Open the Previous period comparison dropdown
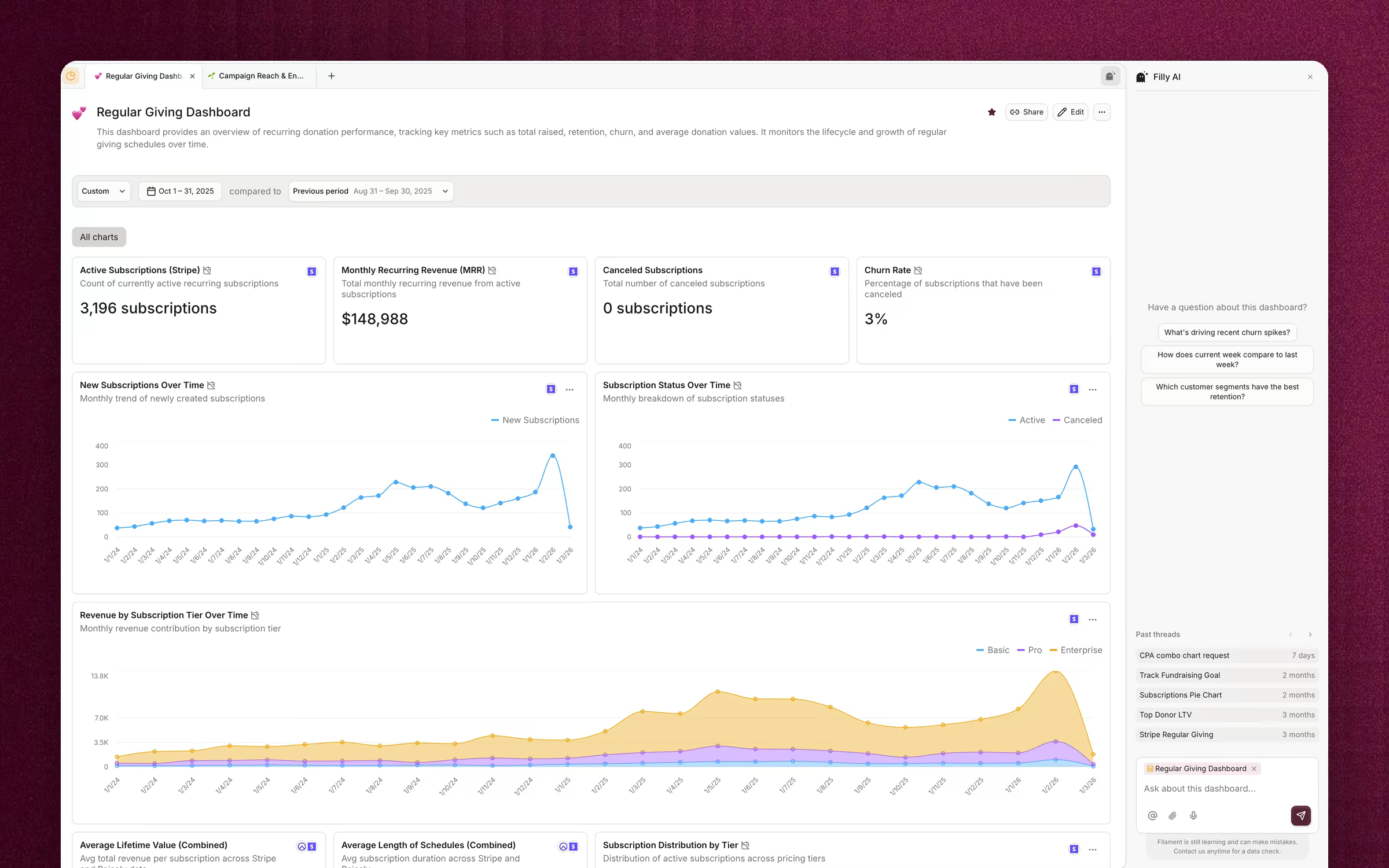 pyautogui.click(x=371, y=192)
